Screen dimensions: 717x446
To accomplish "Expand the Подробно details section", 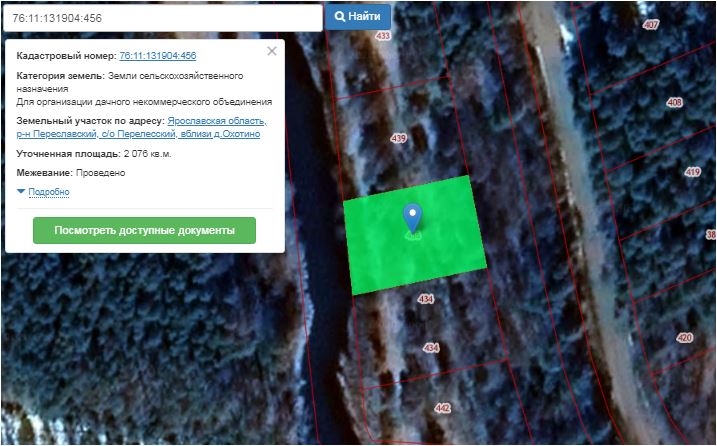I will 49,192.
